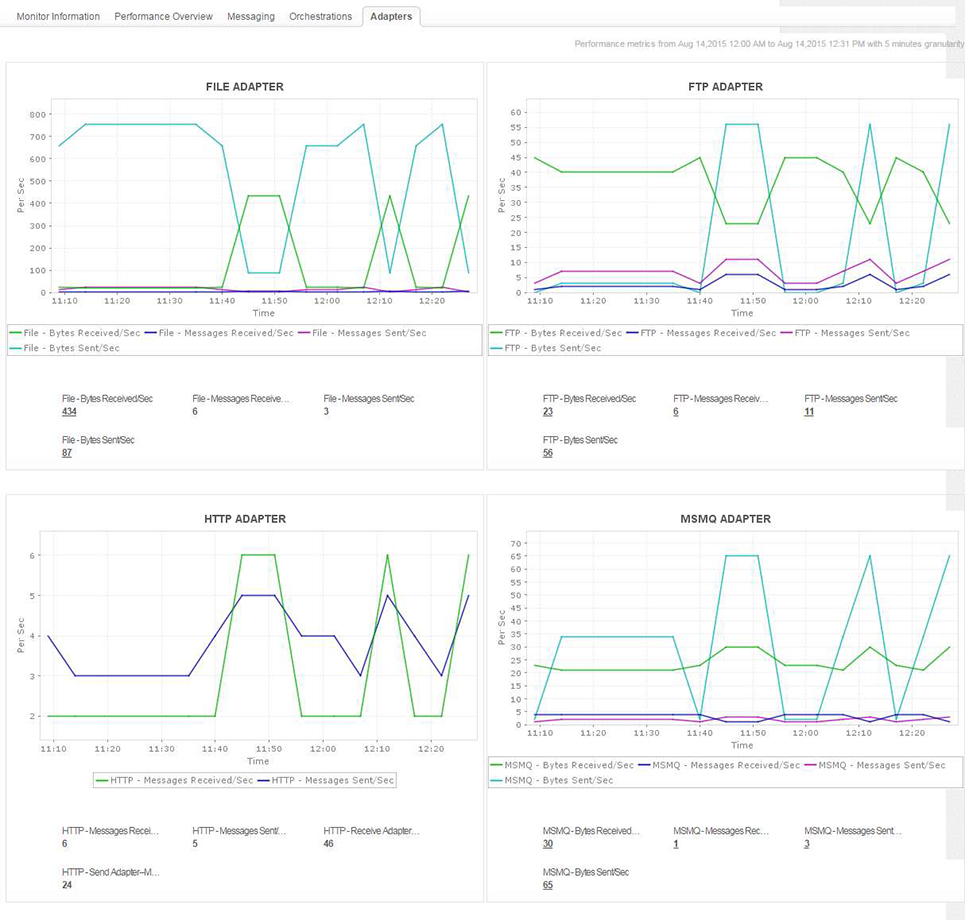Toggle the File - Bytes Received/Sec legend series

tap(75, 333)
